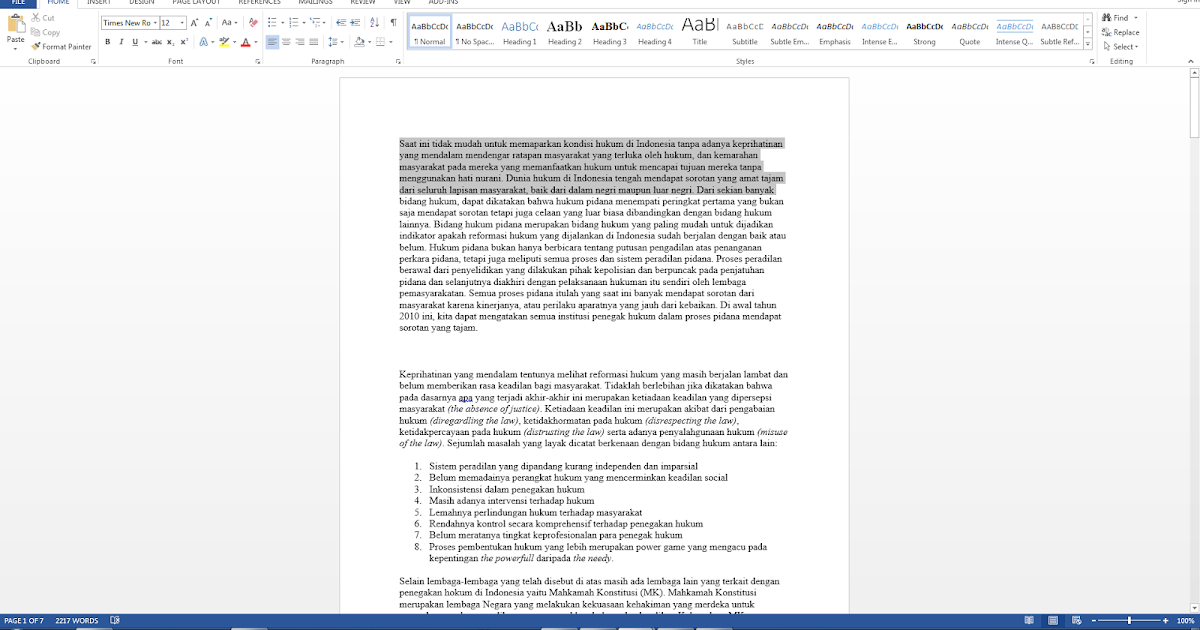Justify the paragraph text
The image size is (1200, 630).
click(313, 42)
